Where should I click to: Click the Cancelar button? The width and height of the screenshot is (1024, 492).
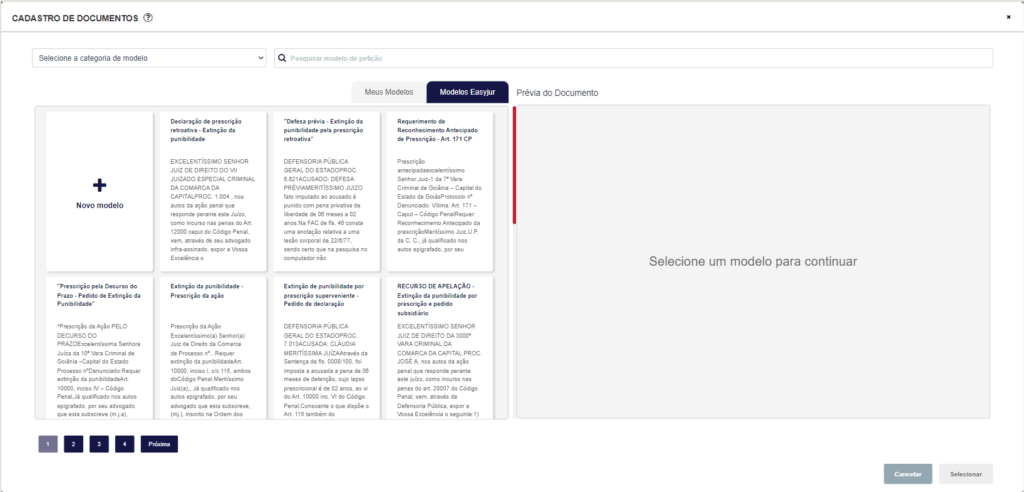[x=908, y=474]
